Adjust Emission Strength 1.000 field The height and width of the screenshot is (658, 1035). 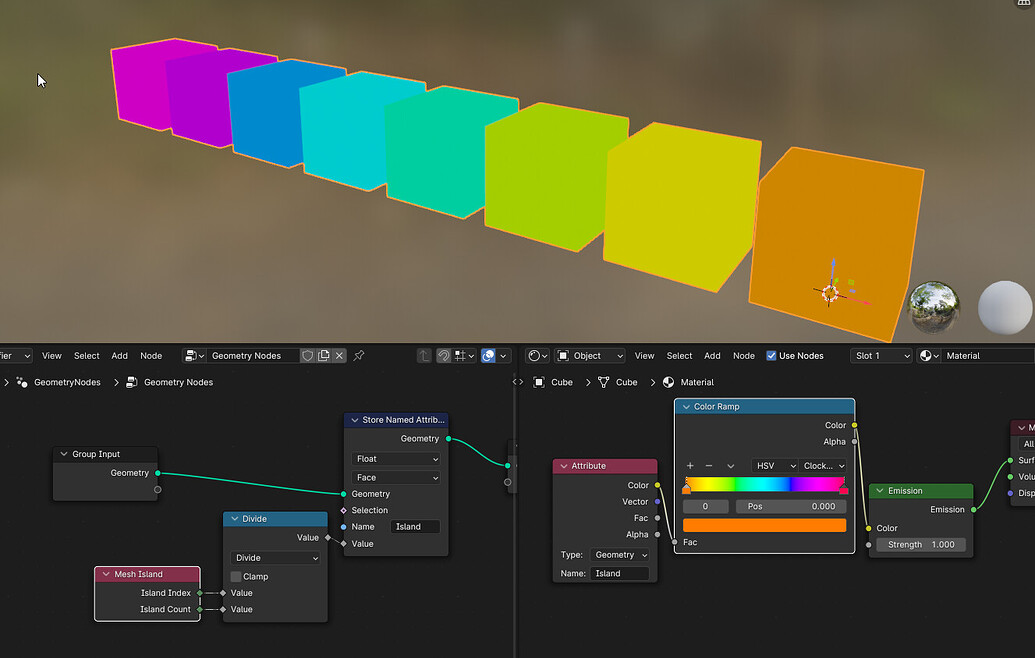point(921,544)
